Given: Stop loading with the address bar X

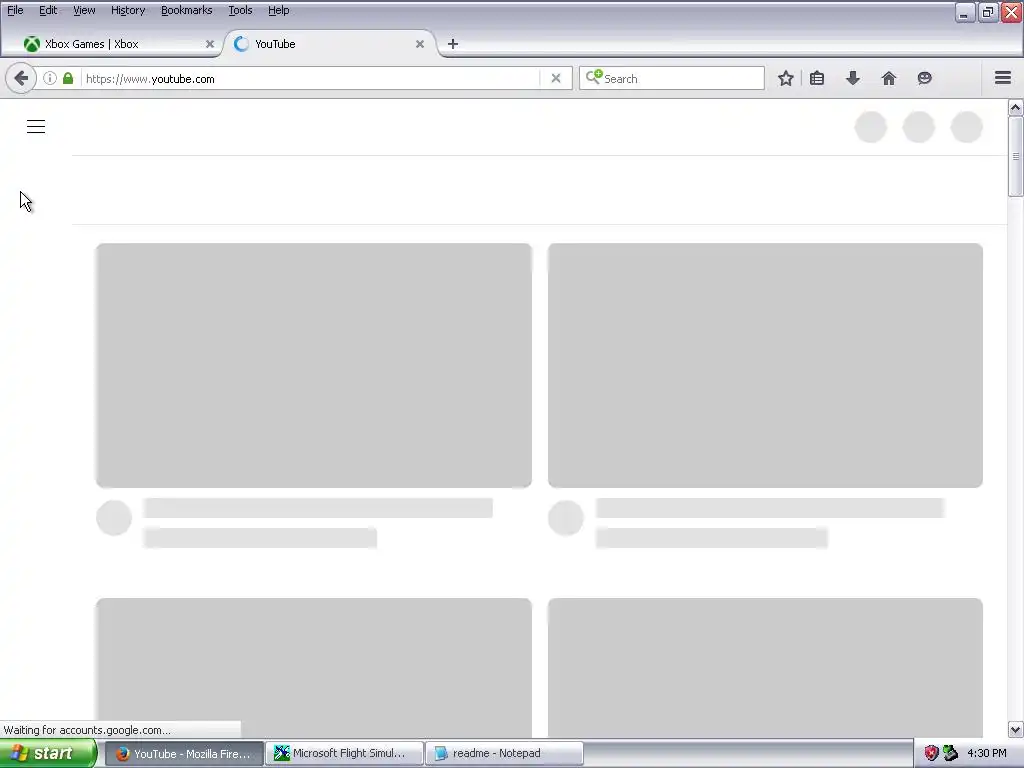Looking at the screenshot, I should pos(556,78).
